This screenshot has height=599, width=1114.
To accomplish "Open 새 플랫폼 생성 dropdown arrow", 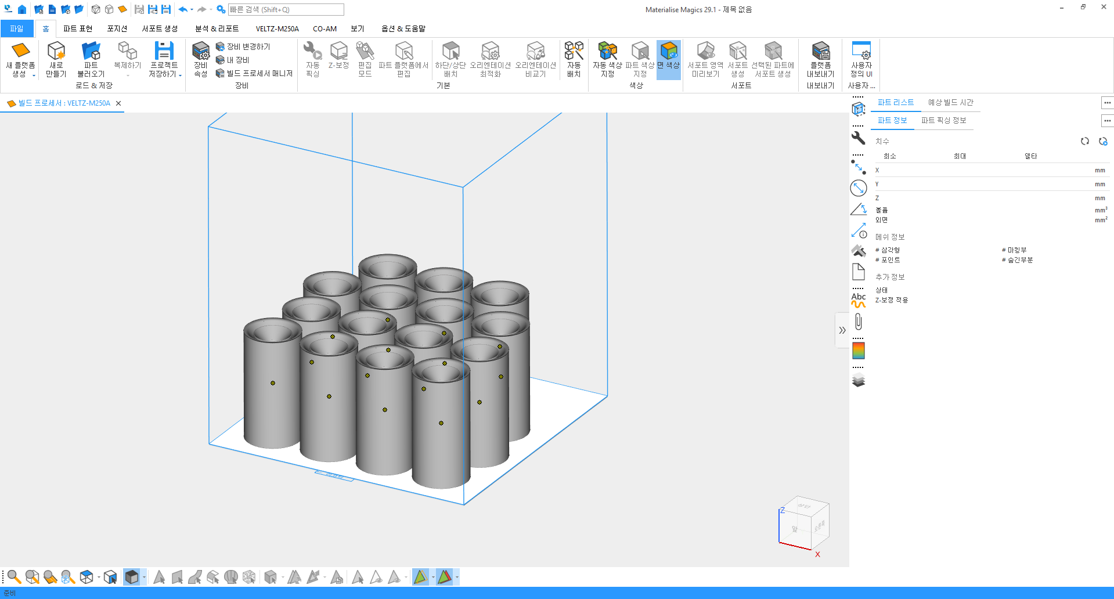I will pos(33,75).
